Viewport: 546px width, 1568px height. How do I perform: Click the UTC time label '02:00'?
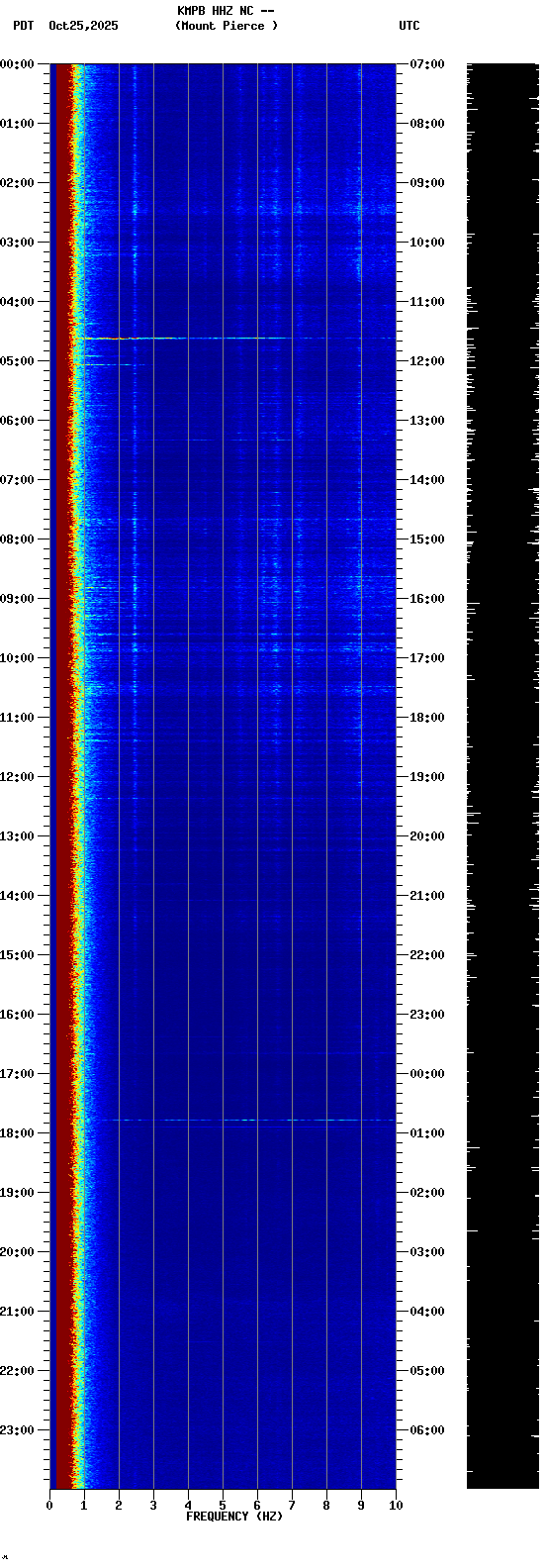(x=427, y=1193)
